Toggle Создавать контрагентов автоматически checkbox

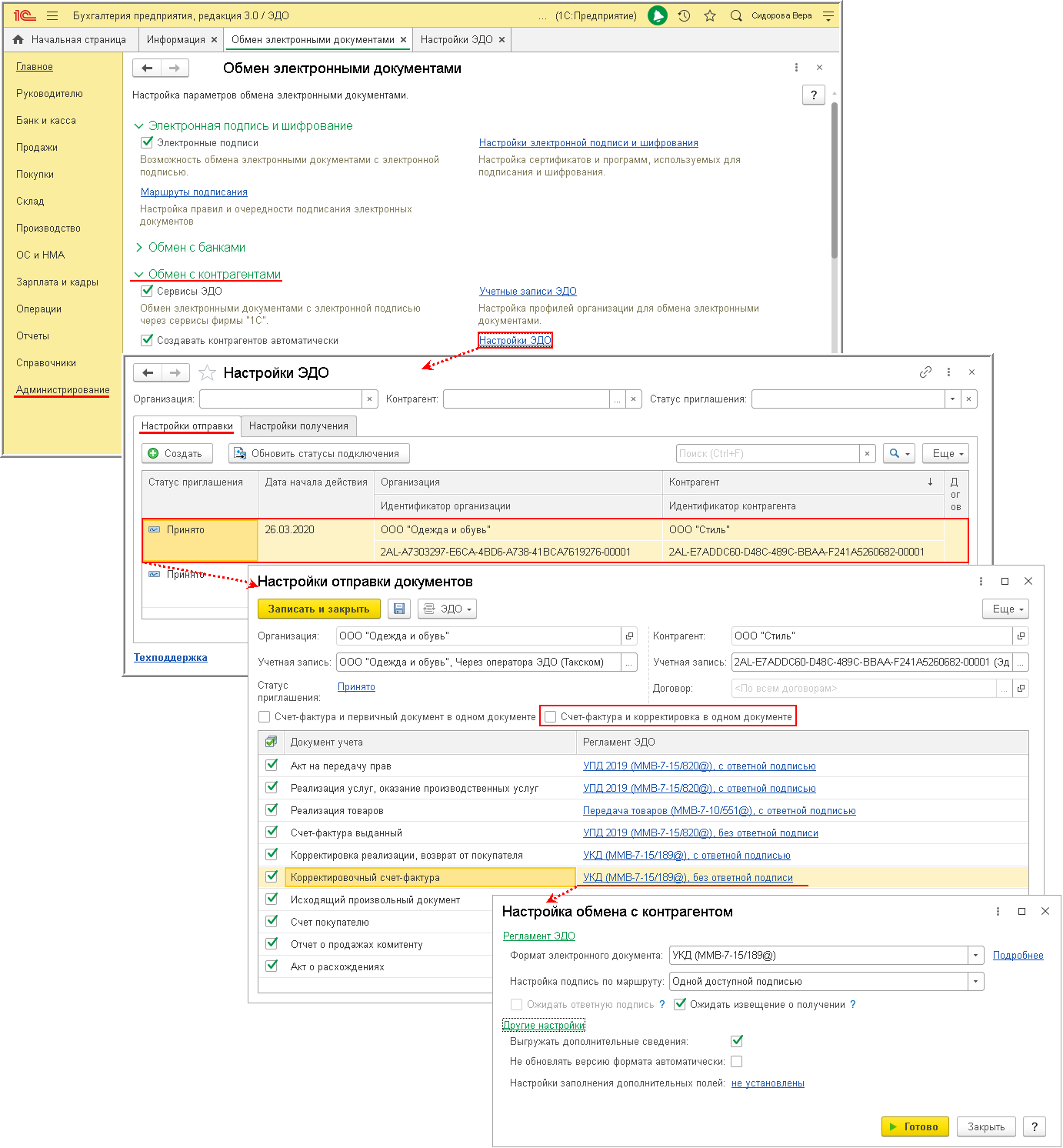point(147,340)
